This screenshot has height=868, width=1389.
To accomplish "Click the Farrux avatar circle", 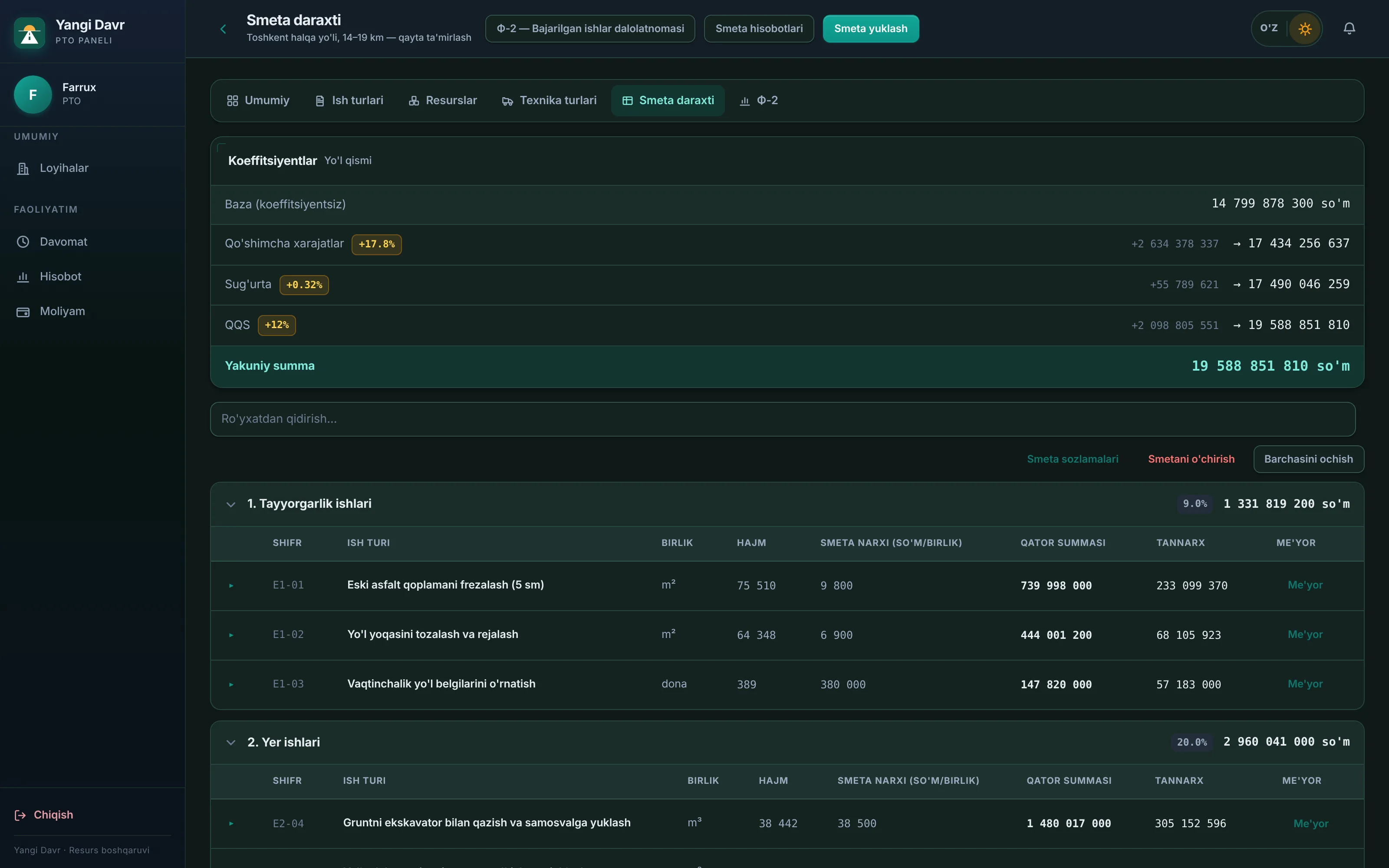I will tap(33, 95).
